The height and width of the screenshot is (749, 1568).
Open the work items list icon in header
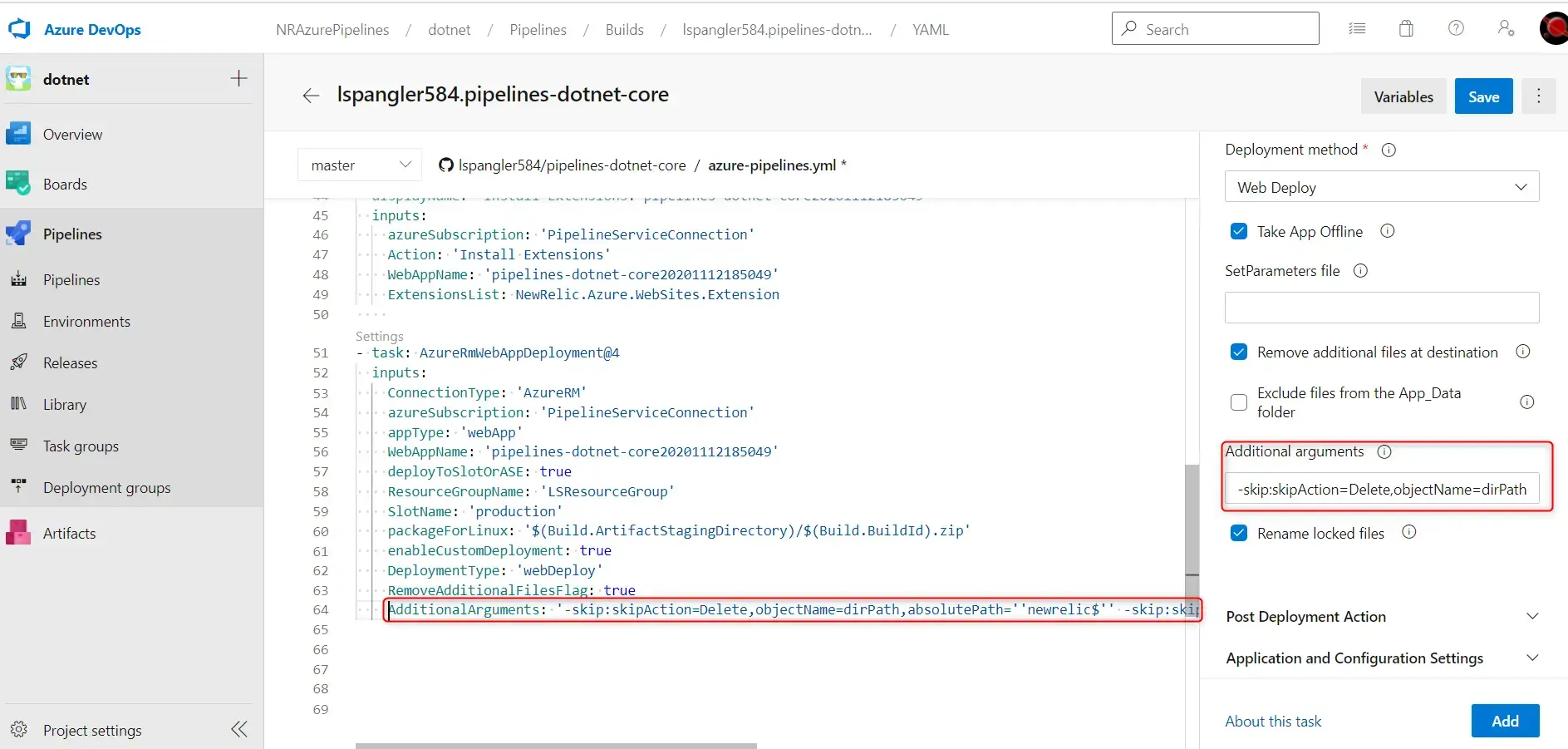(x=1357, y=28)
